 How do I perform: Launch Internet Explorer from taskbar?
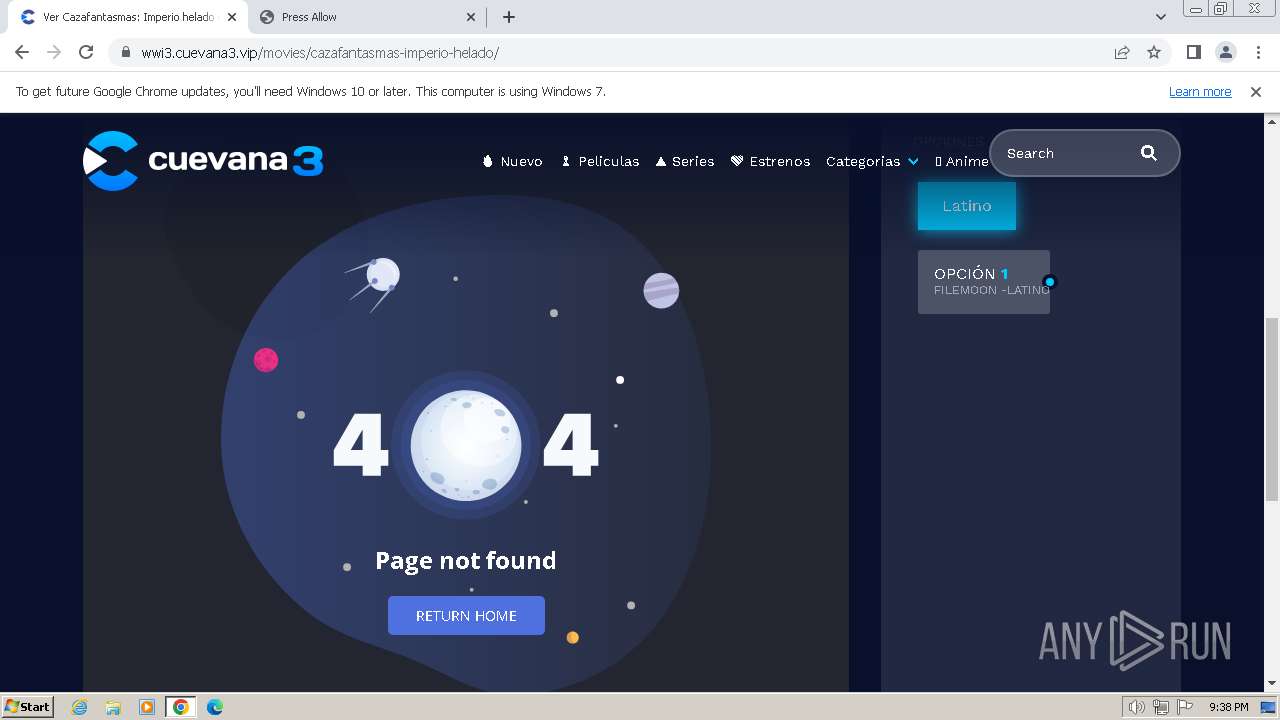point(79,707)
